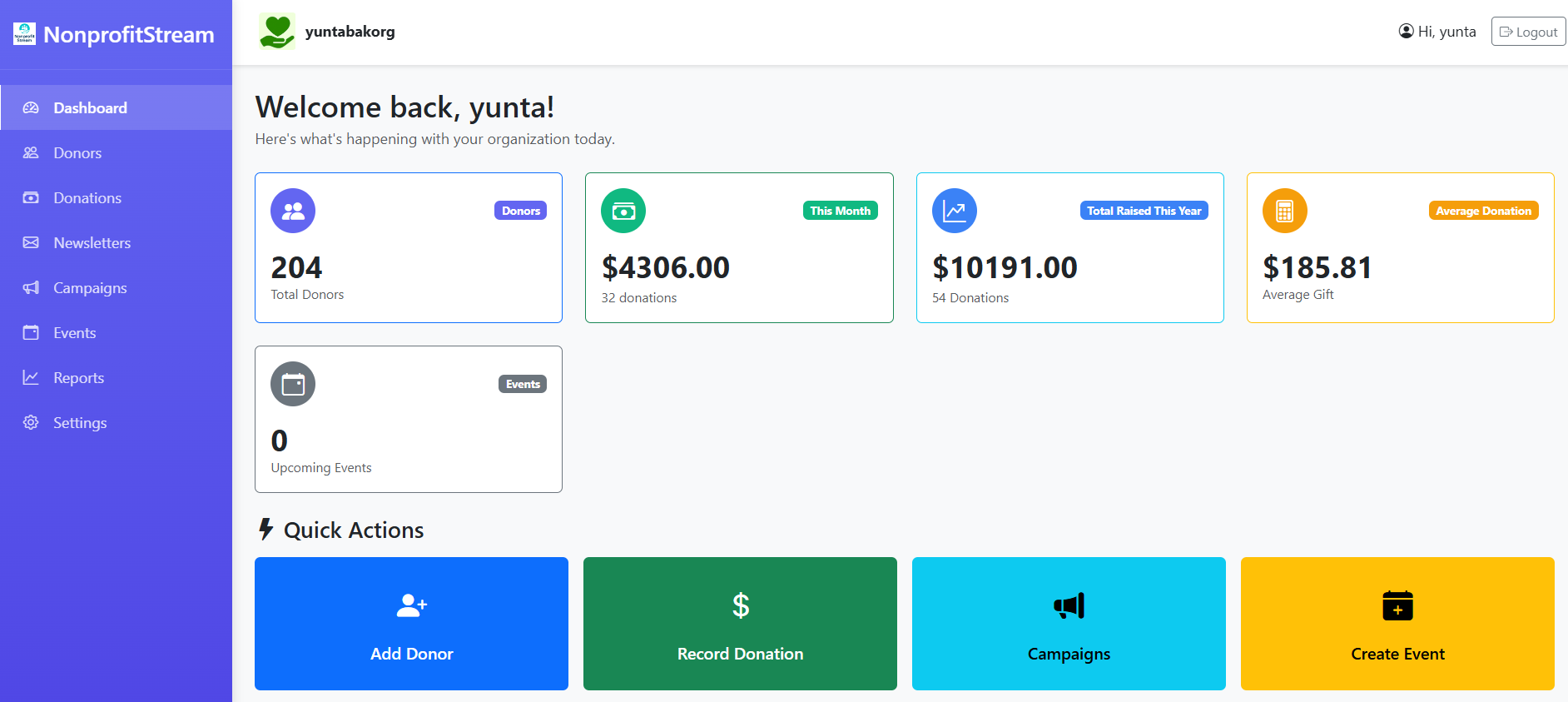Screen dimensions: 1568x702
Task: Select the Dashboard menu item
Action: click(x=90, y=107)
